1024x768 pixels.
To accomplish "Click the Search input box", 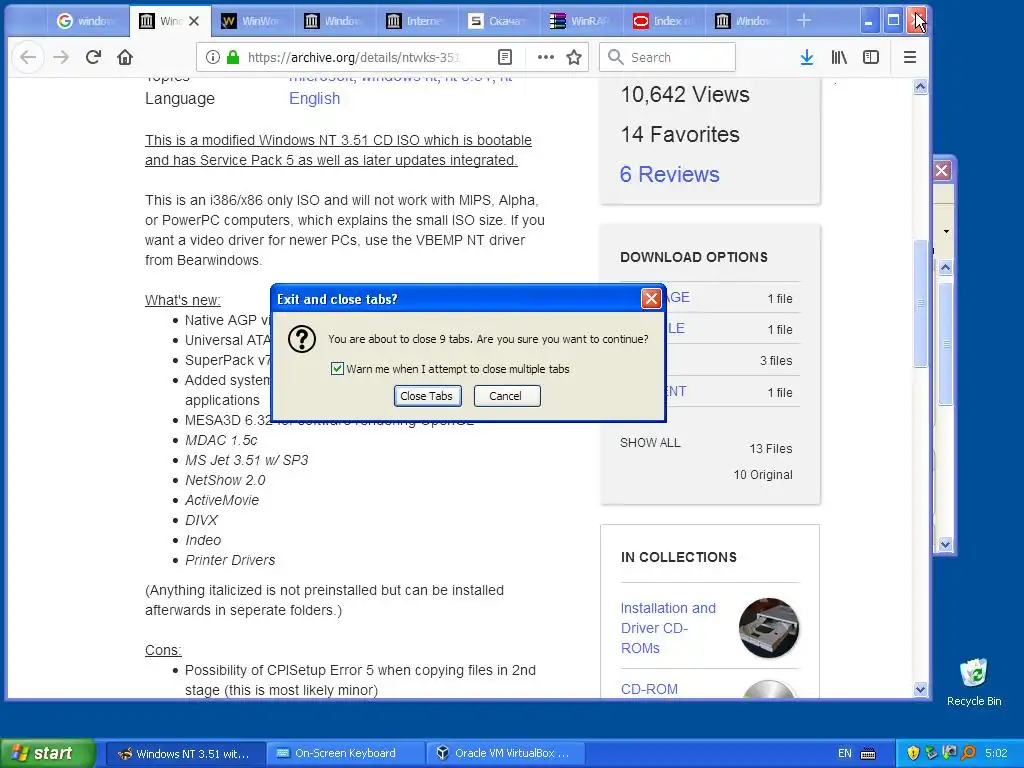I will click(667, 57).
